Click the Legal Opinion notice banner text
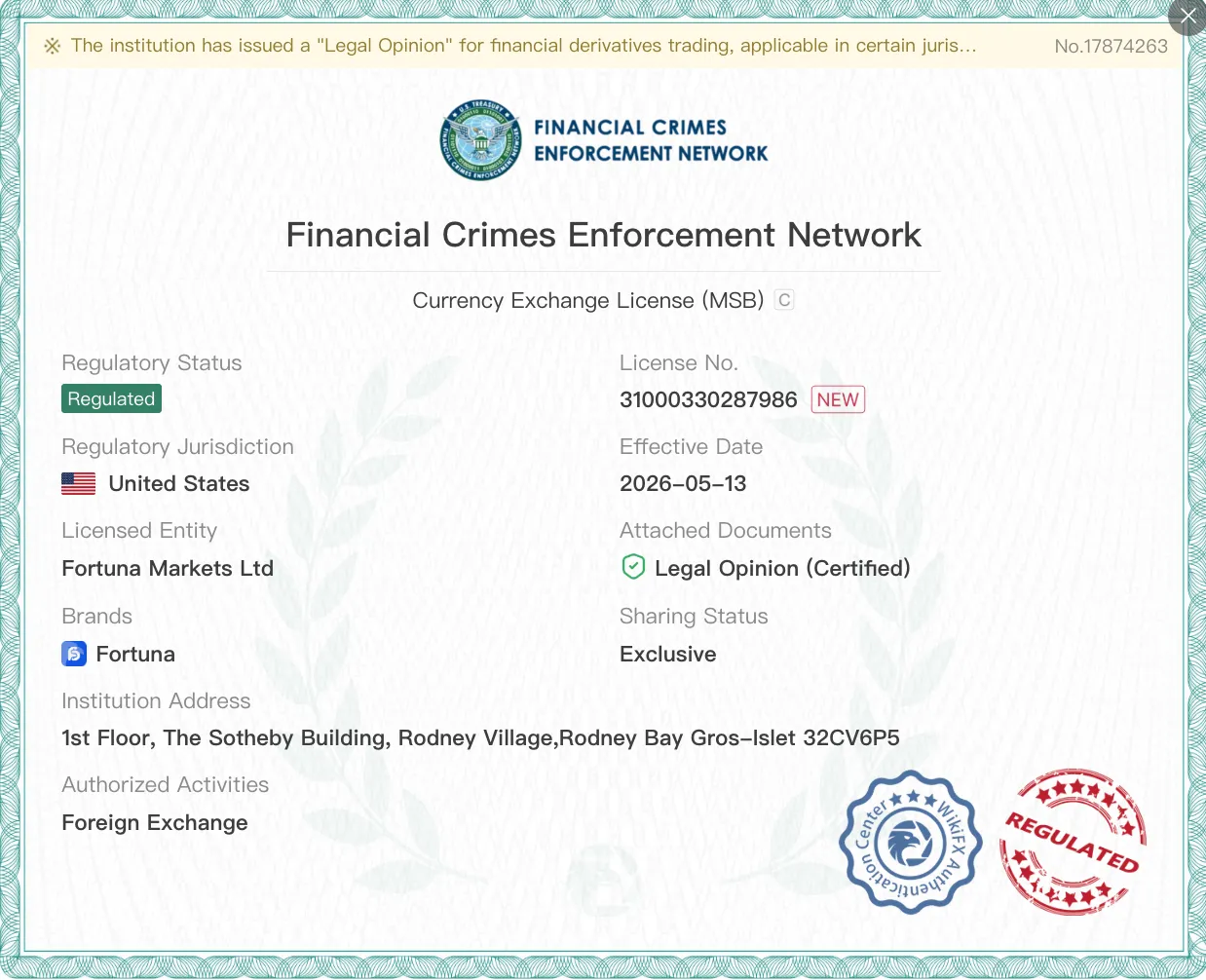Screen dimensions: 1206x980 524,46
